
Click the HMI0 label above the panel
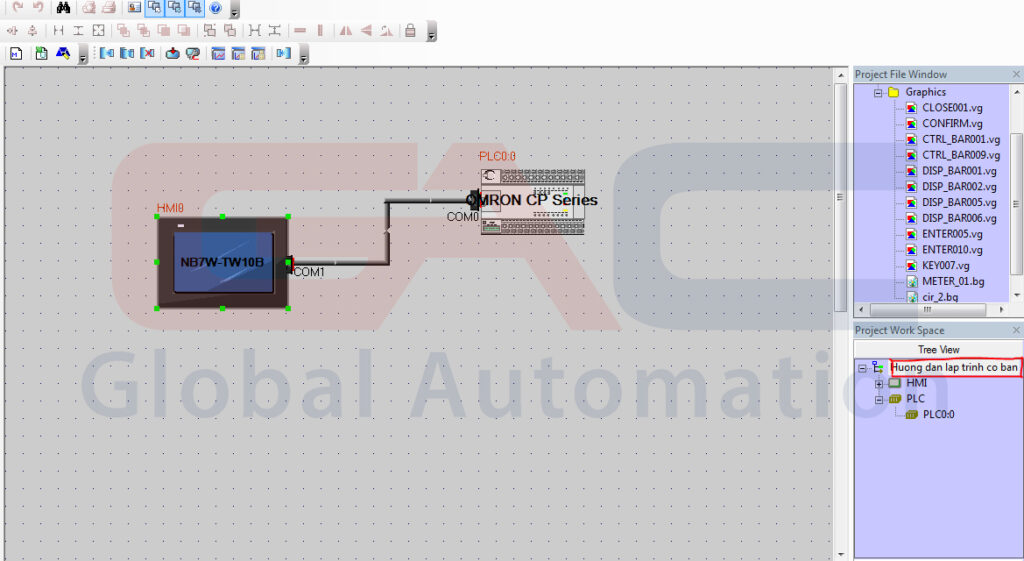tap(170, 208)
